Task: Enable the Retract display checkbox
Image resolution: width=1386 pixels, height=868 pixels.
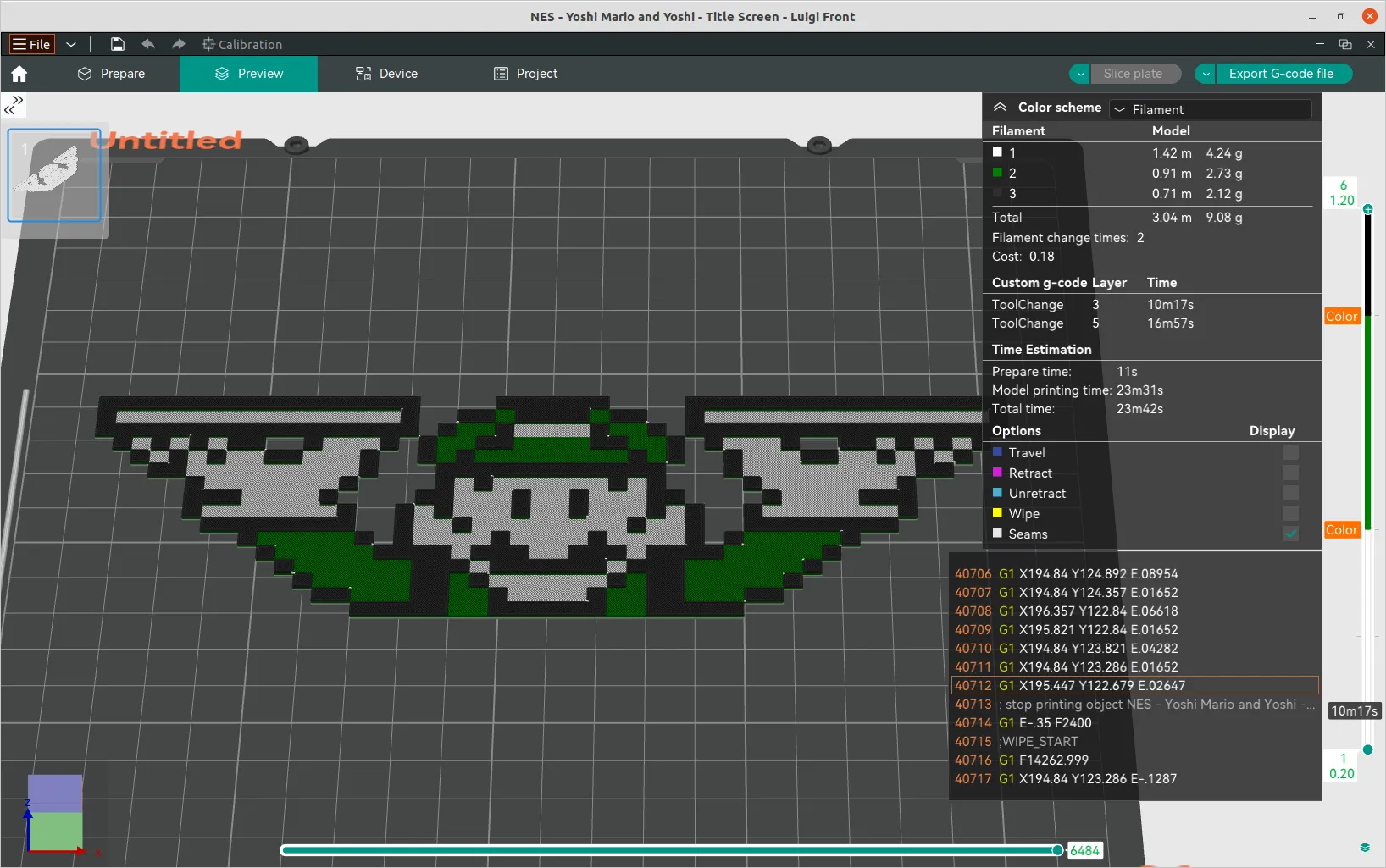Action: pos(1290,473)
